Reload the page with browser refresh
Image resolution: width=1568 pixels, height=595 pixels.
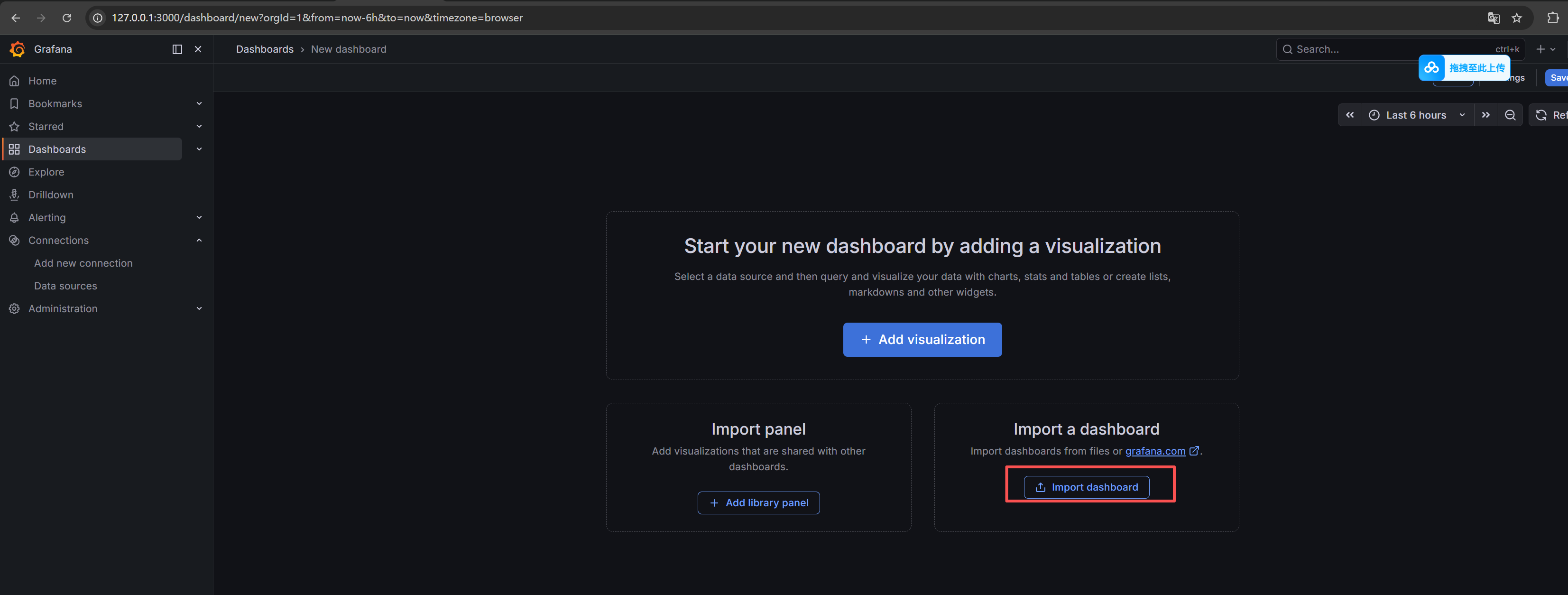(x=67, y=18)
